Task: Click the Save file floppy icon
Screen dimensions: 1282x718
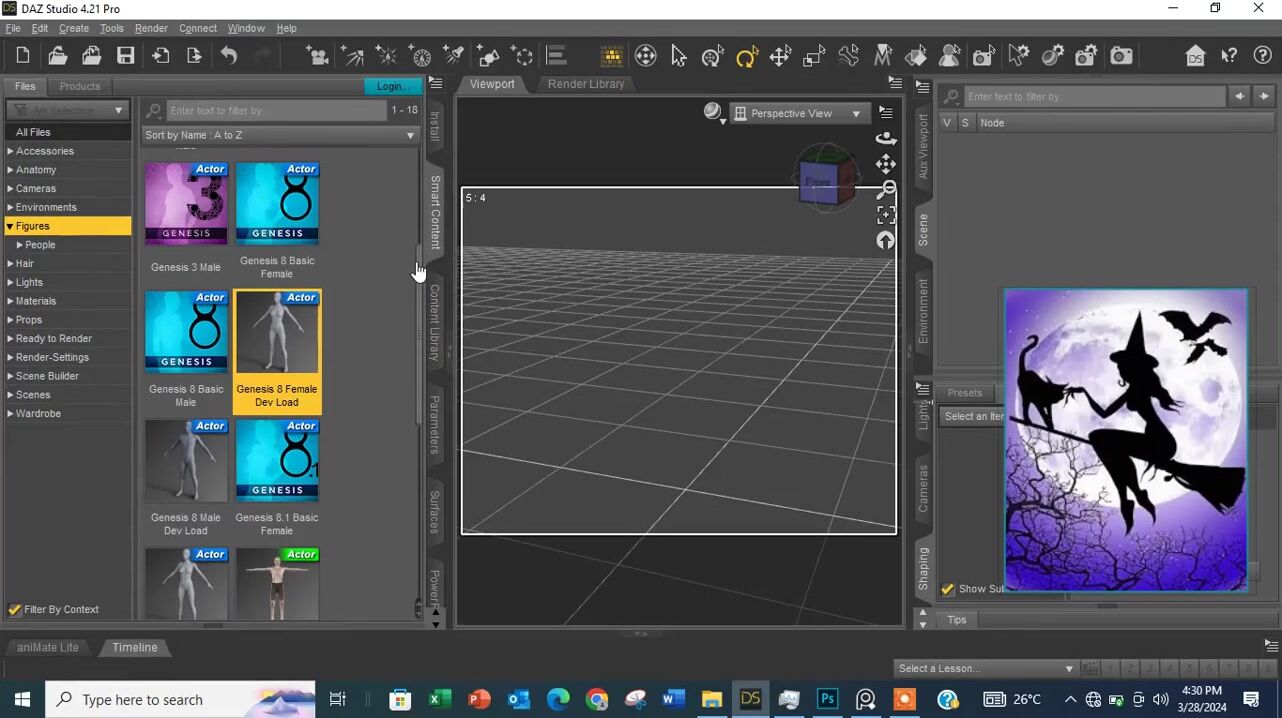Action: coord(125,56)
